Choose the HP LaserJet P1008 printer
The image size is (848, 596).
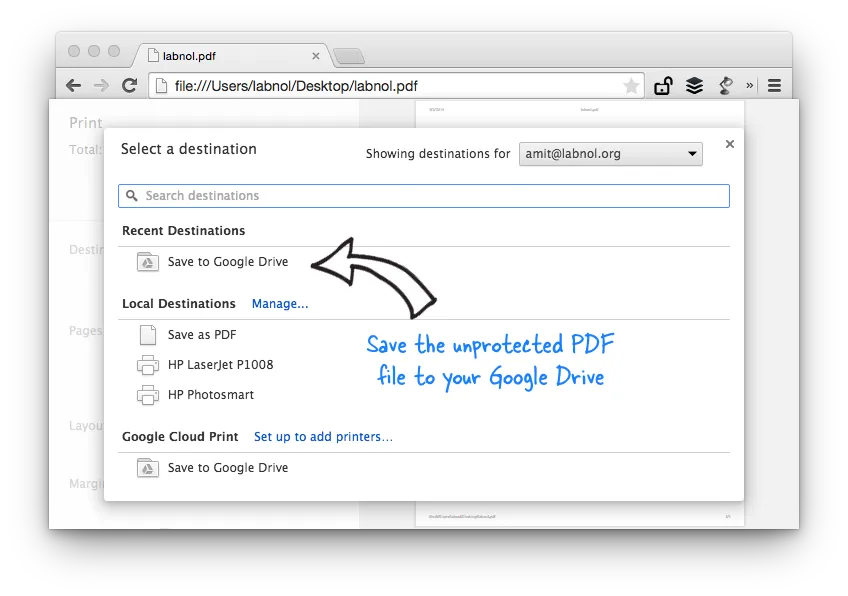[x=218, y=365]
